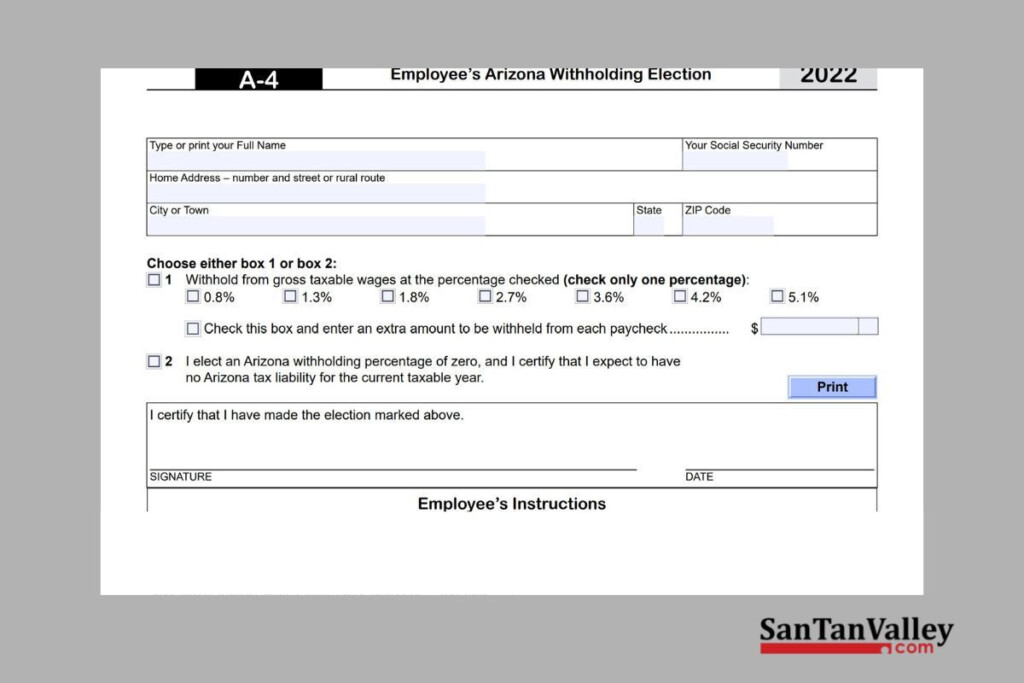The width and height of the screenshot is (1024, 683).
Task: Click 'Employee's Arizona Withholding Election' title
Action: [x=551, y=74]
